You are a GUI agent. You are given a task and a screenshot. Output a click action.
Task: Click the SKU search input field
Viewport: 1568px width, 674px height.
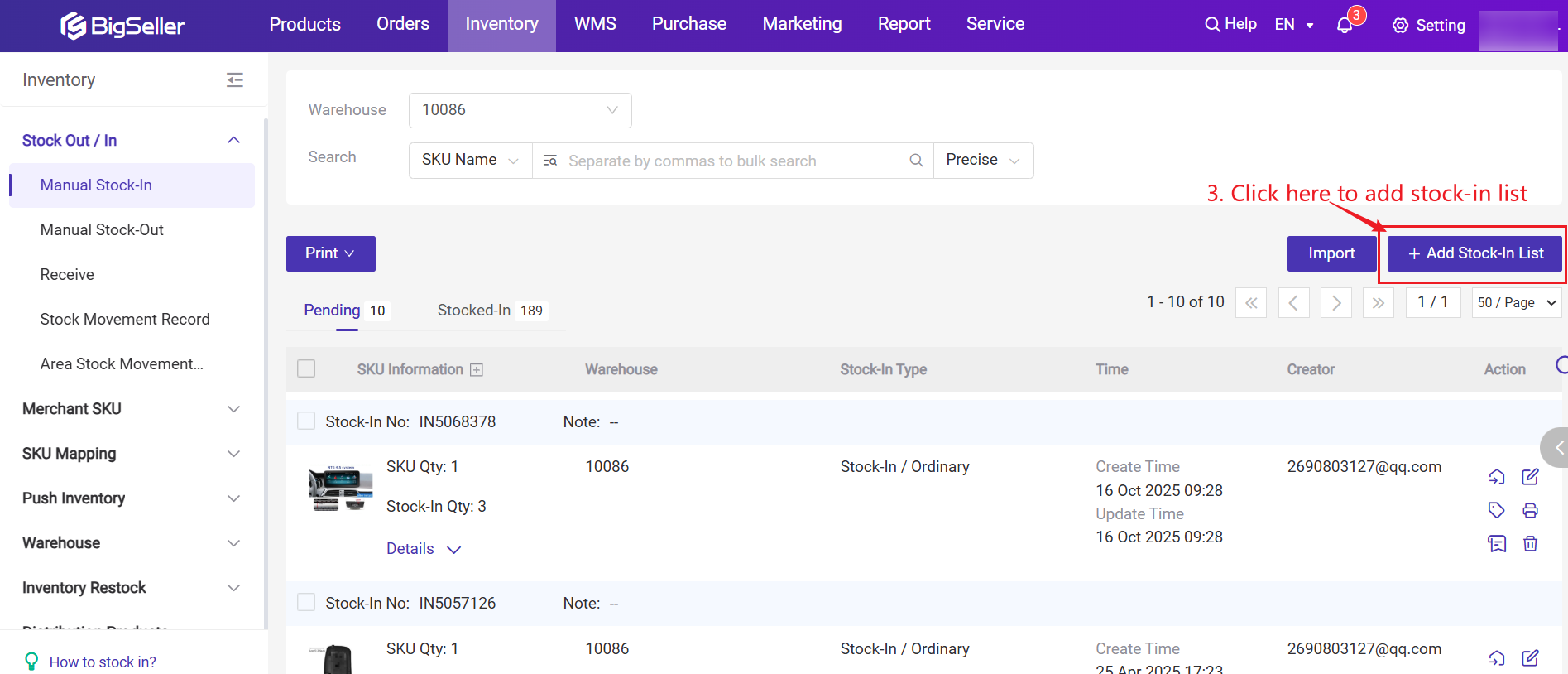732,161
